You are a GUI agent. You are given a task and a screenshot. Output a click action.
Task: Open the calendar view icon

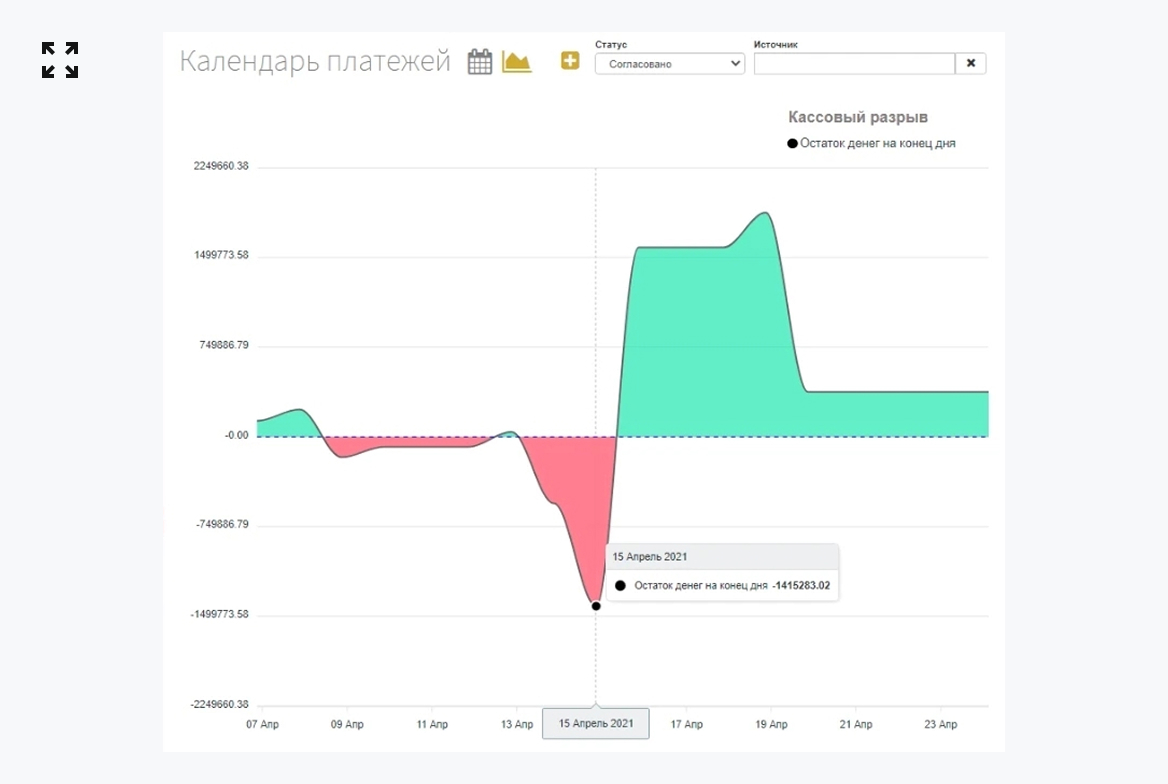tap(480, 61)
